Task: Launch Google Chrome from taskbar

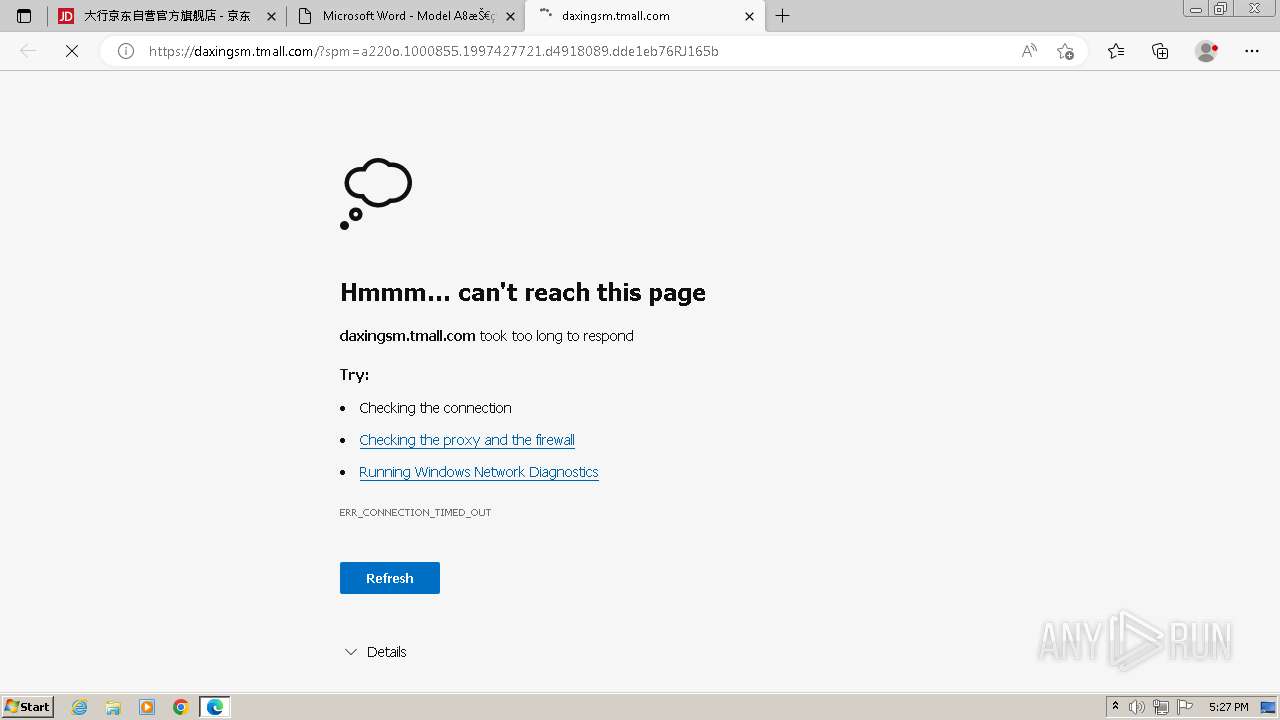Action: tap(181, 707)
